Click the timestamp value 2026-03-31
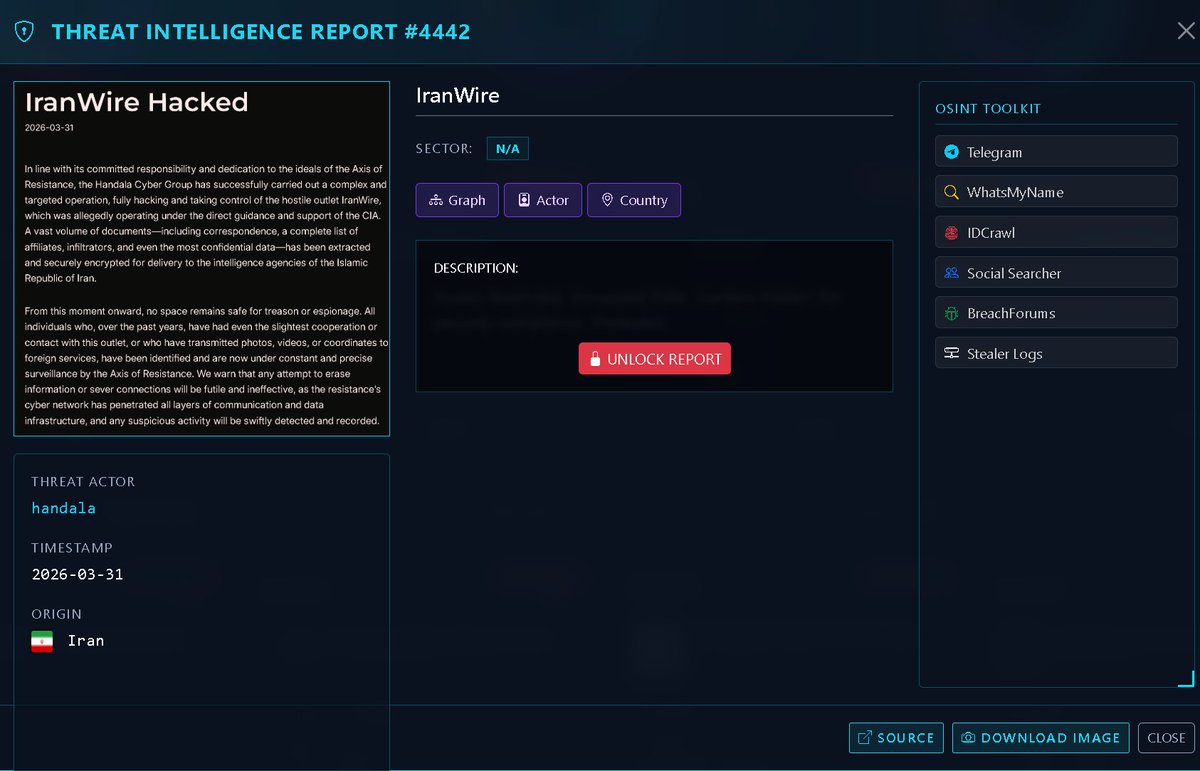The image size is (1200, 771). [78, 575]
